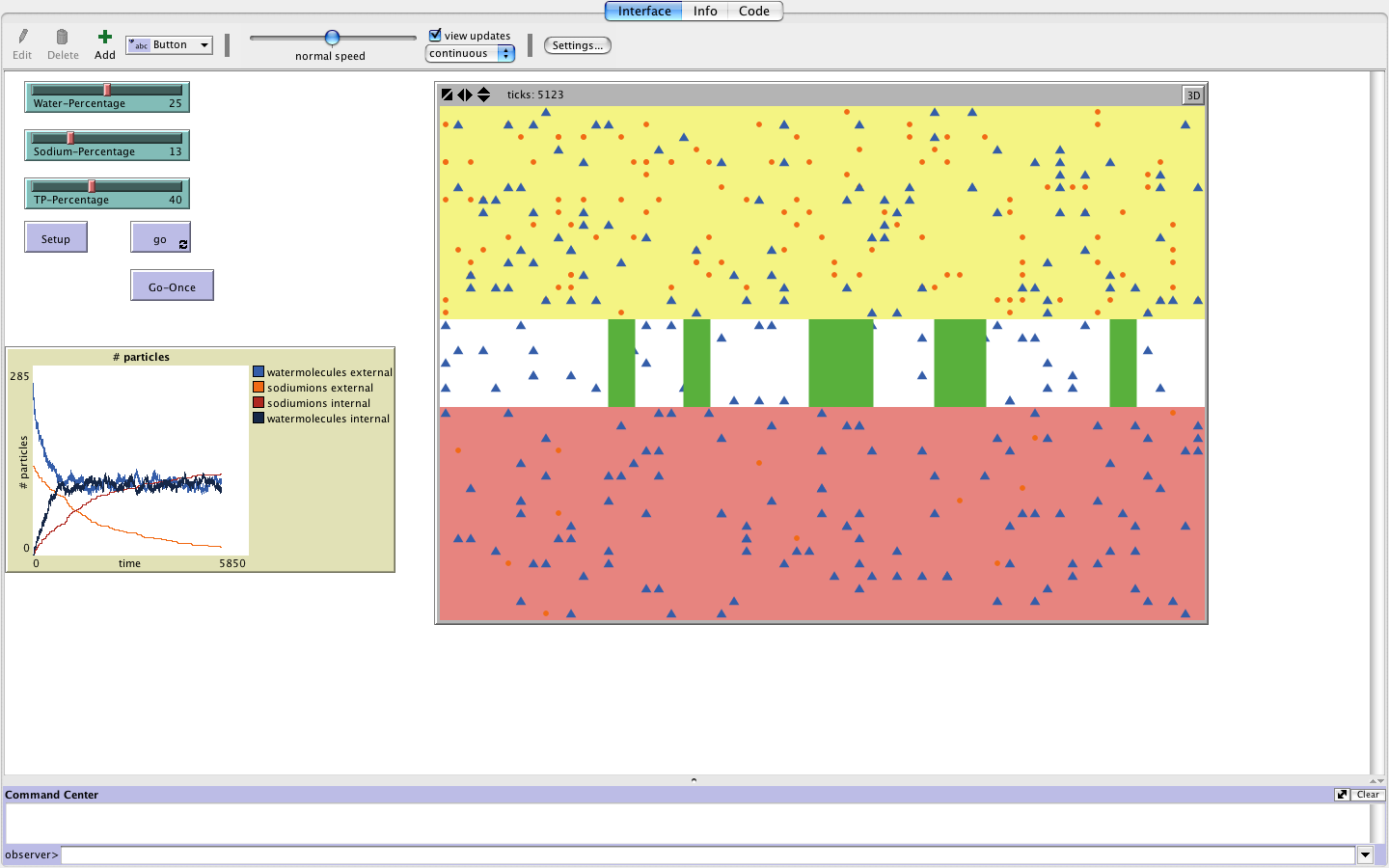Open the continuous update mode dropdown

point(470,54)
